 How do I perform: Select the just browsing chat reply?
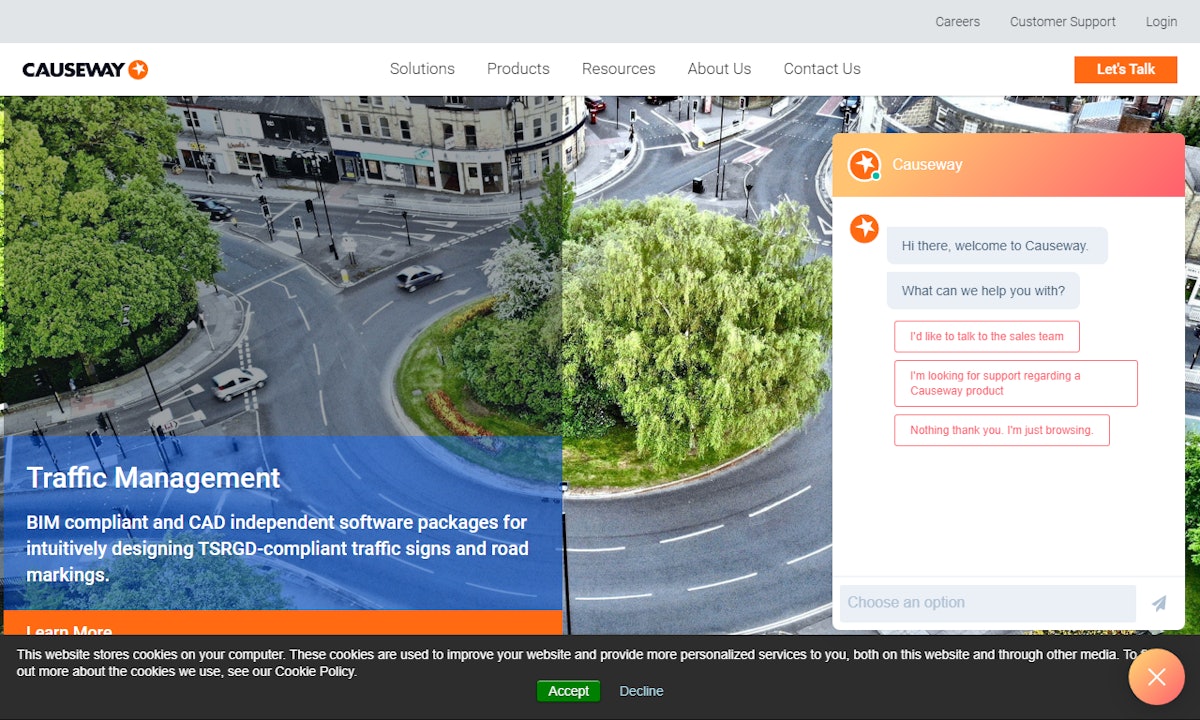[x=1002, y=430]
